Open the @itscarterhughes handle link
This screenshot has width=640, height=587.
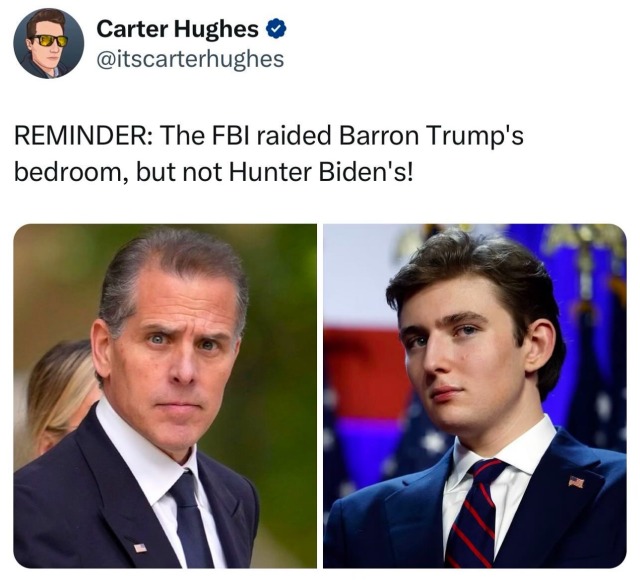tap(190, 59)
